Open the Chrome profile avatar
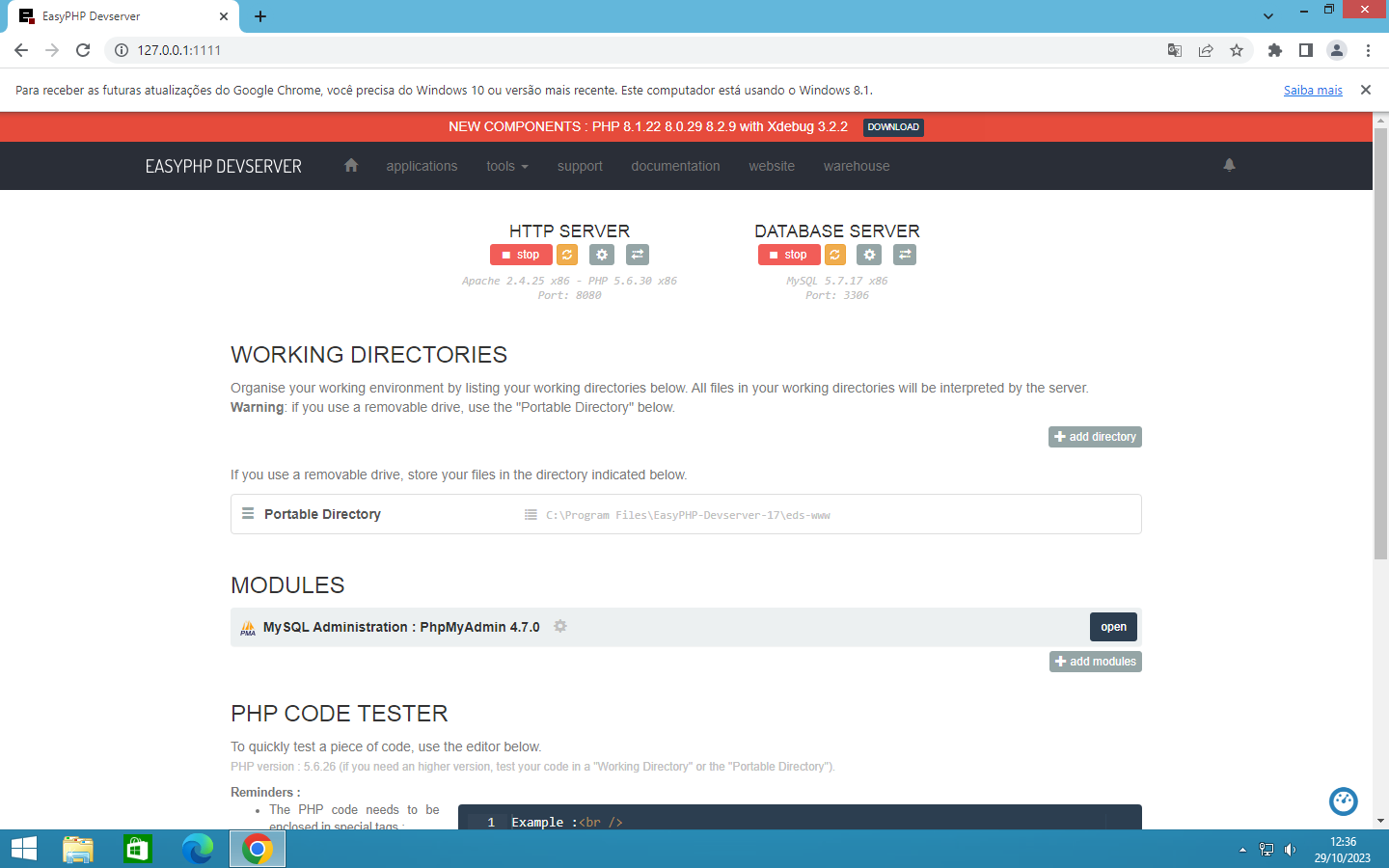This screenshot has width=1389, height=868. [1337, 50]
